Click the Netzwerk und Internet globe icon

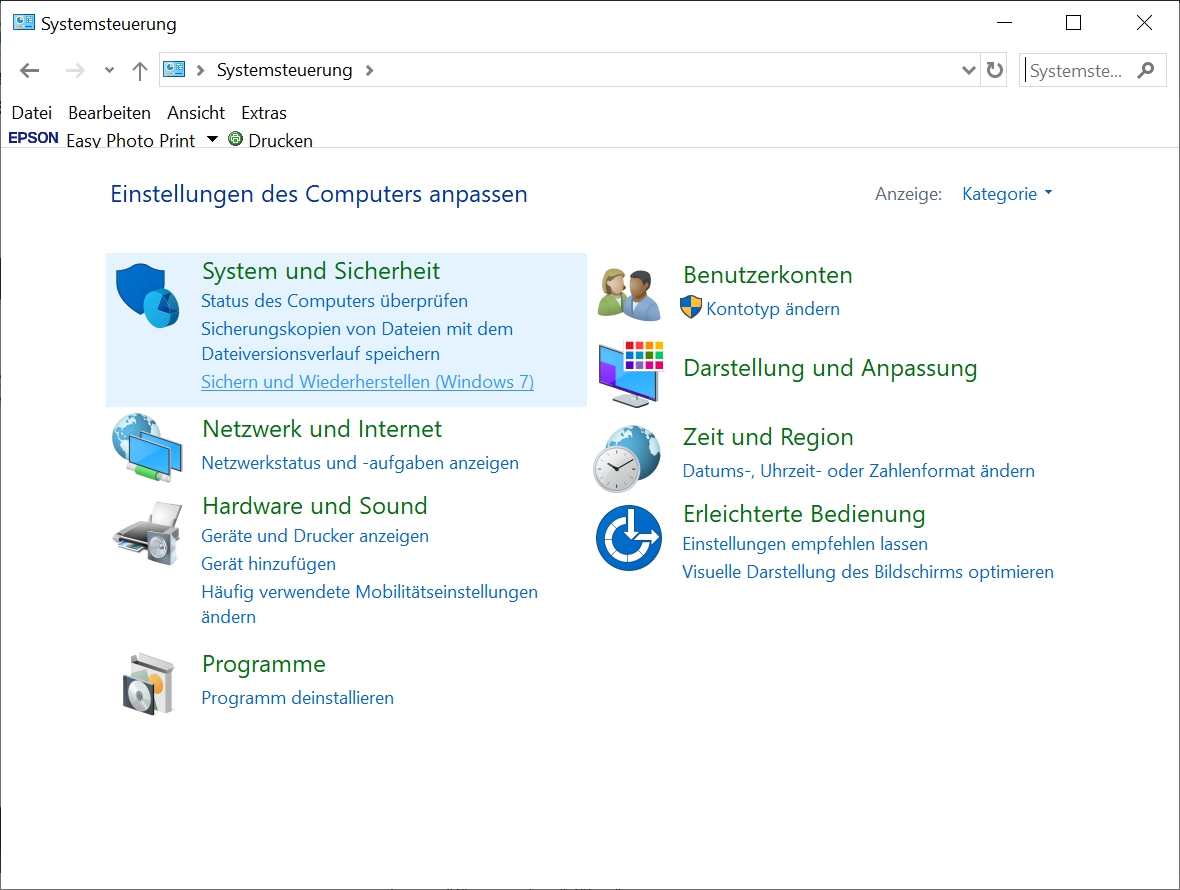(147, 446)
